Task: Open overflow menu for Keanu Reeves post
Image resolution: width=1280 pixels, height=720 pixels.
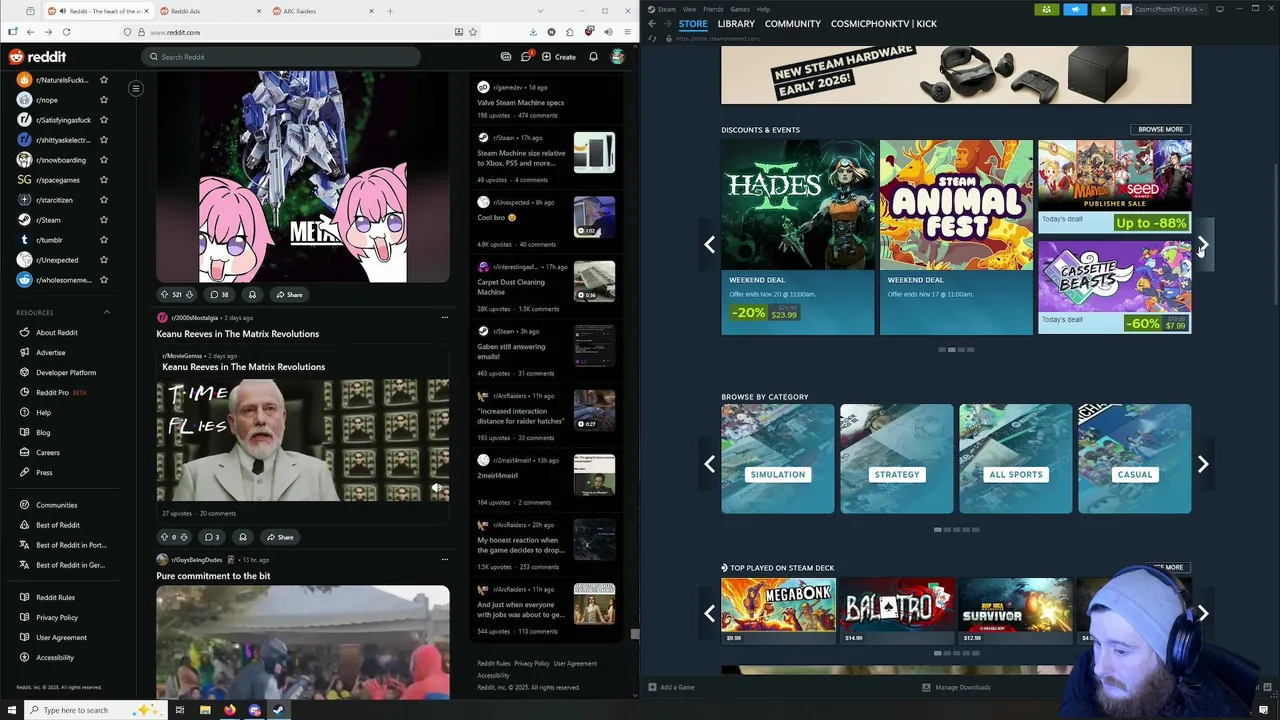Action: pos(445,318)
